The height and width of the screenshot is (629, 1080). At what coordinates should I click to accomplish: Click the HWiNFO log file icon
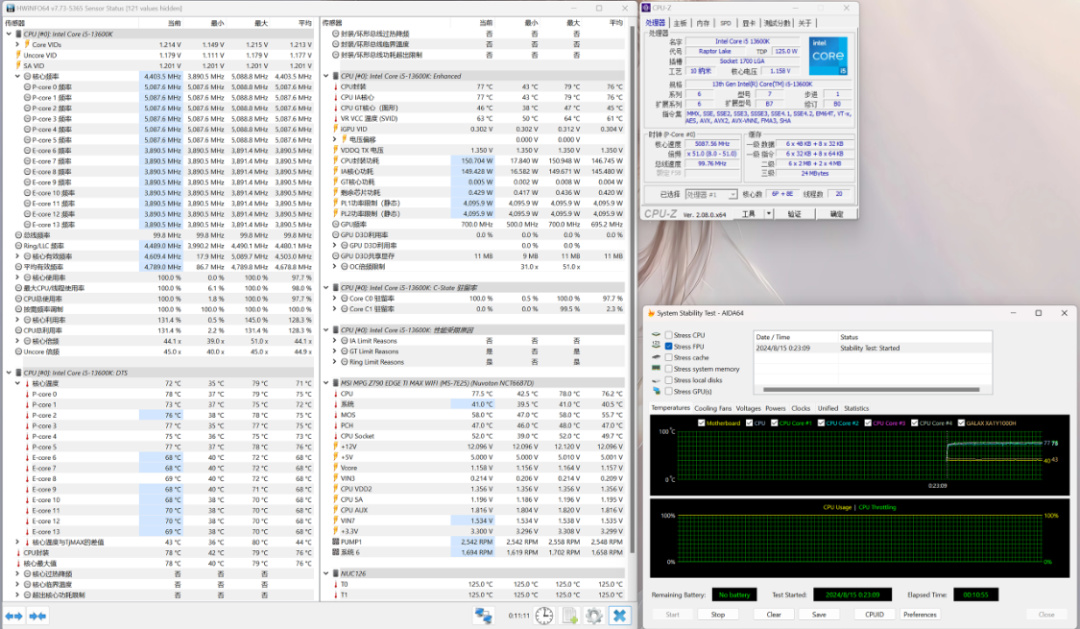[570, 616]
